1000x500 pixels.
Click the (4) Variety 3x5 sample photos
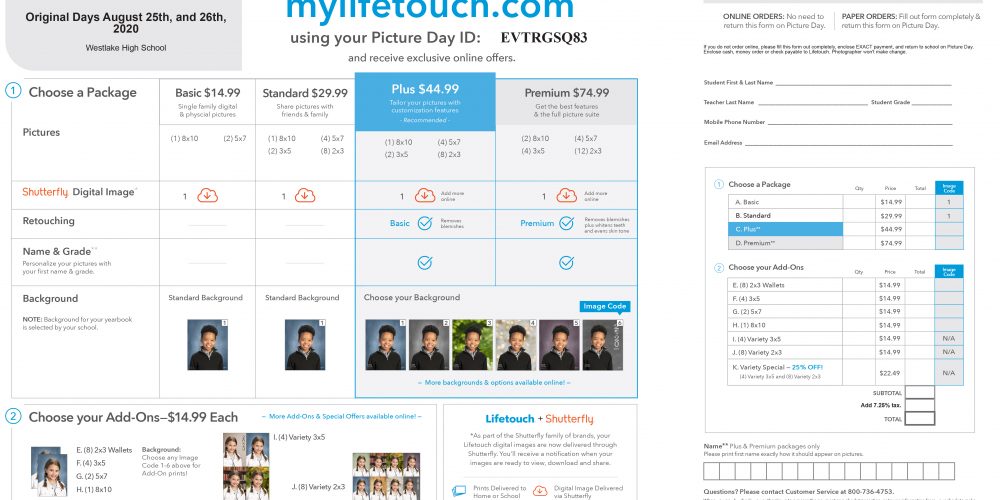pyautogui.click(x=246, y=466)
